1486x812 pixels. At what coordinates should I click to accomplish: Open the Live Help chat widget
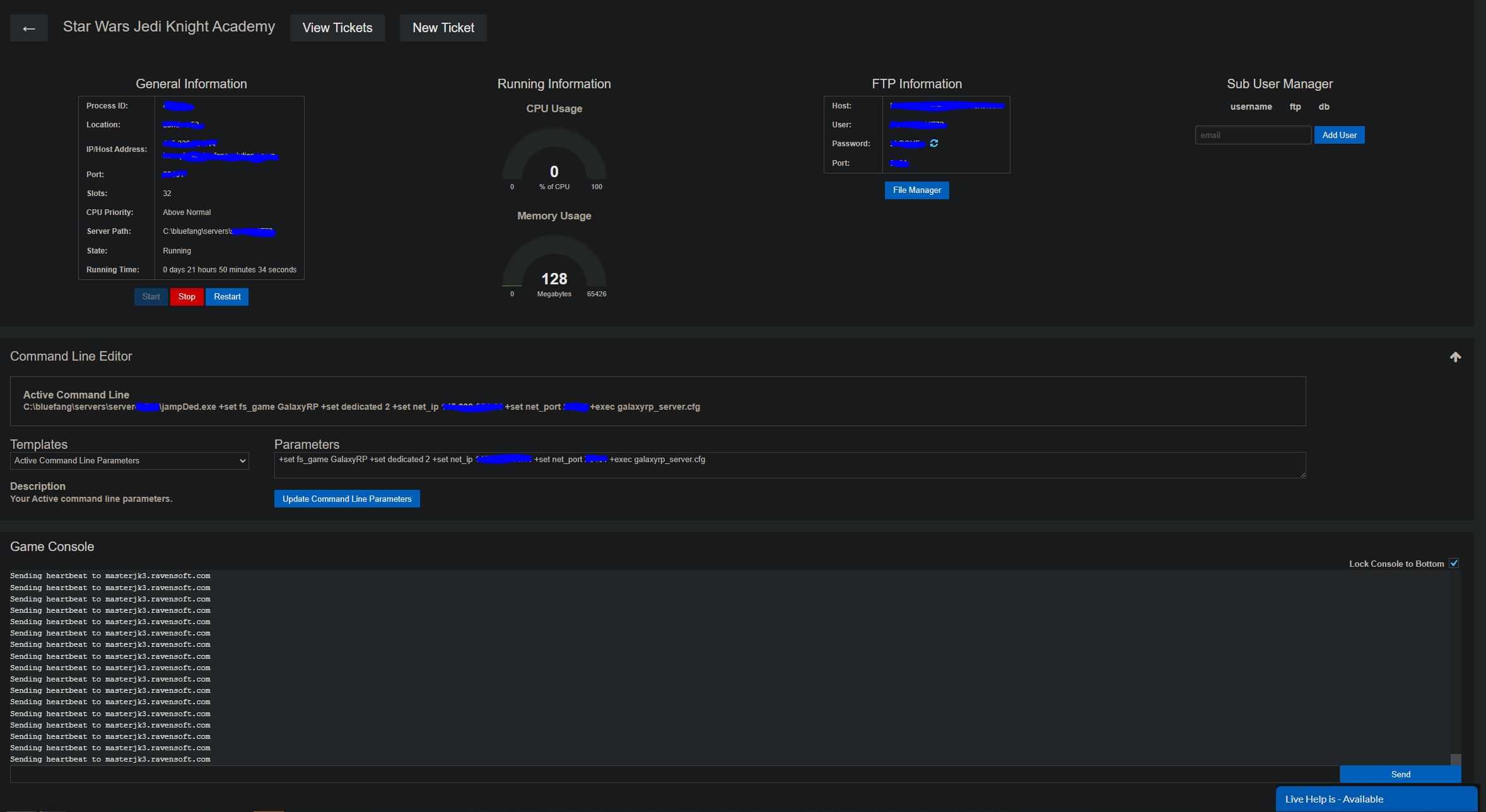1376,799
